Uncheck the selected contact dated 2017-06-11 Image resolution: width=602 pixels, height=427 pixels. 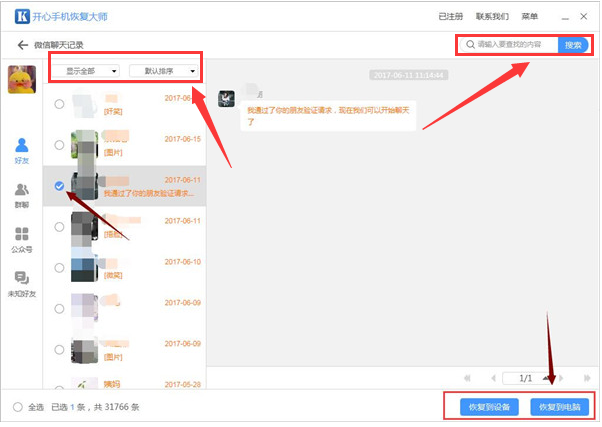point(59,186)
